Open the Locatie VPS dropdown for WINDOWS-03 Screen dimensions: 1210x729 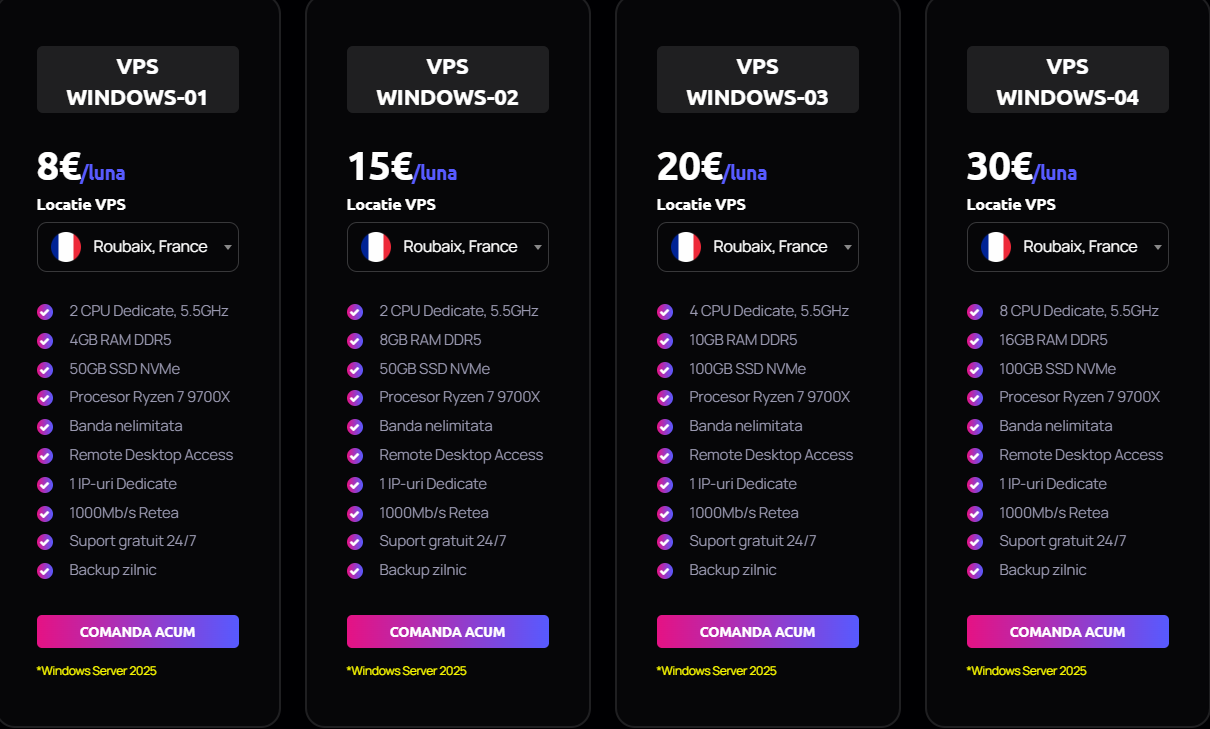758,247
